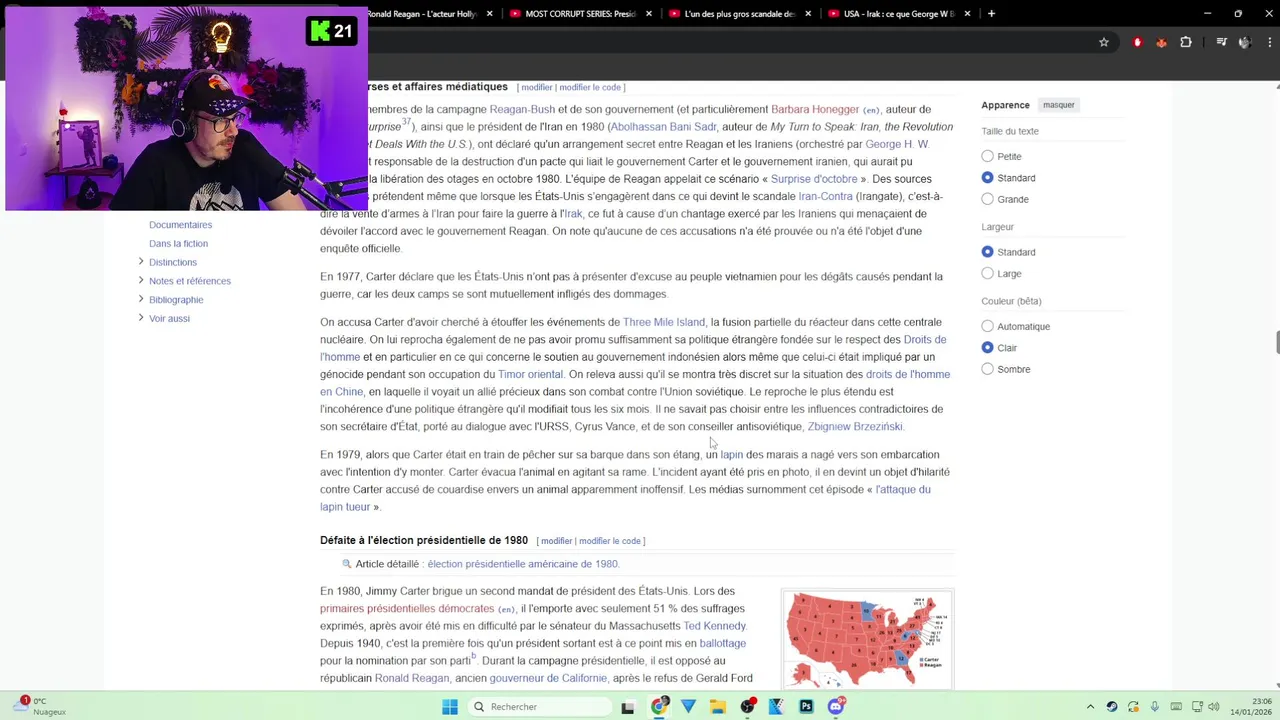Viewport: 1280px width, 720px height.
Task: Click the sync refresh tray icon
Action: pos(1134,707)
